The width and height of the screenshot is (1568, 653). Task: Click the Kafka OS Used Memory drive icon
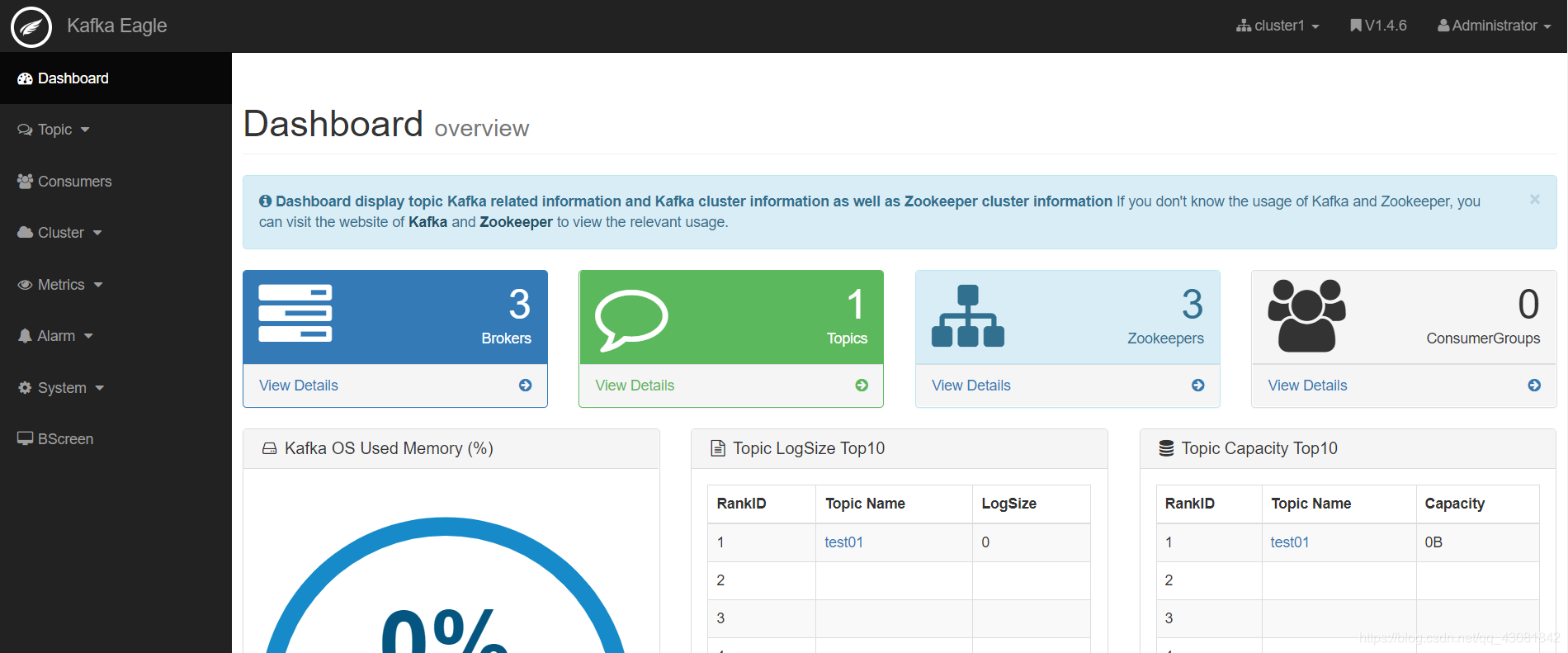(269, 448)
